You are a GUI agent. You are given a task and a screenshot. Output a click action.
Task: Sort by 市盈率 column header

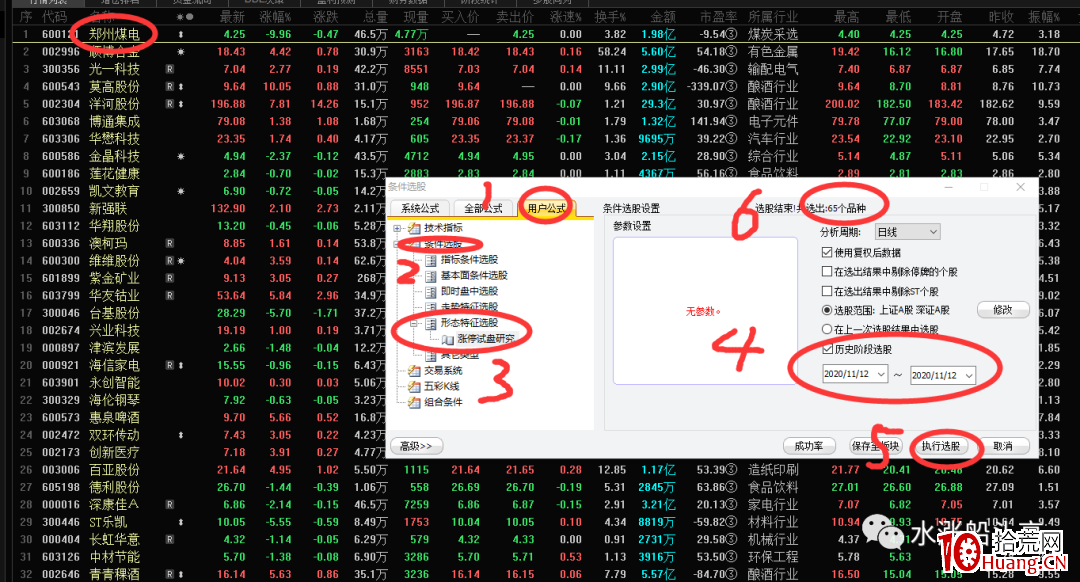(718, 17)
